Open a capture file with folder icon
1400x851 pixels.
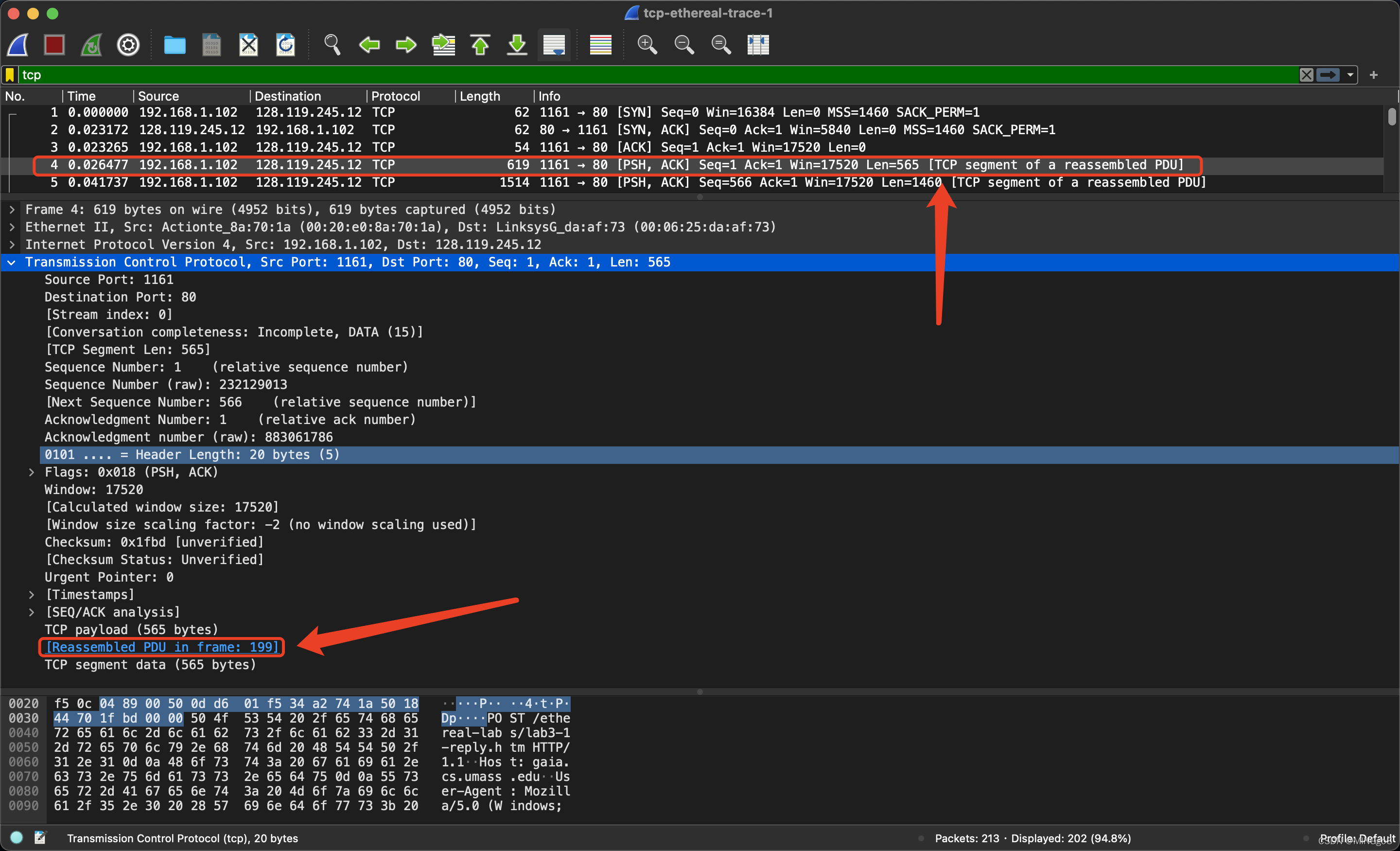point(175,44)
